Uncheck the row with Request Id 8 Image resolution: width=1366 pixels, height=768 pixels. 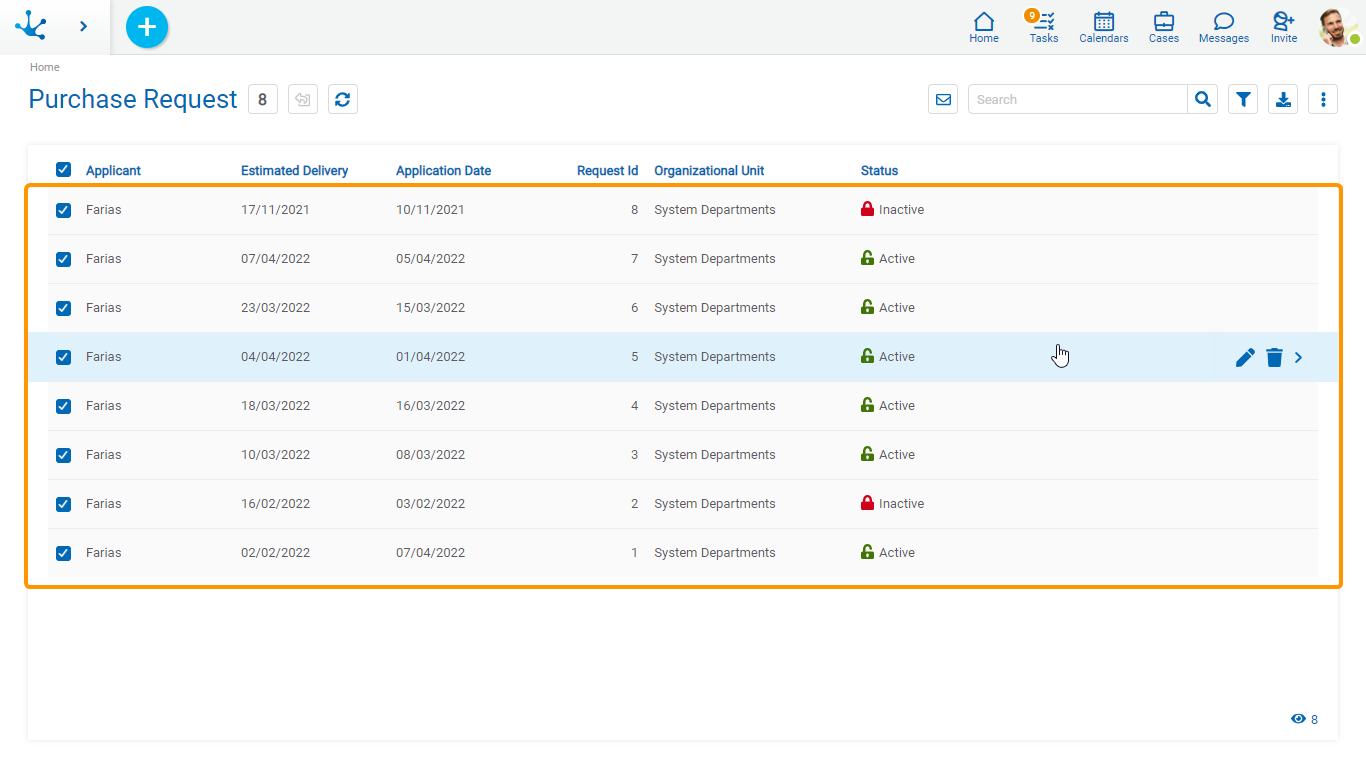(x=63, y=210)
